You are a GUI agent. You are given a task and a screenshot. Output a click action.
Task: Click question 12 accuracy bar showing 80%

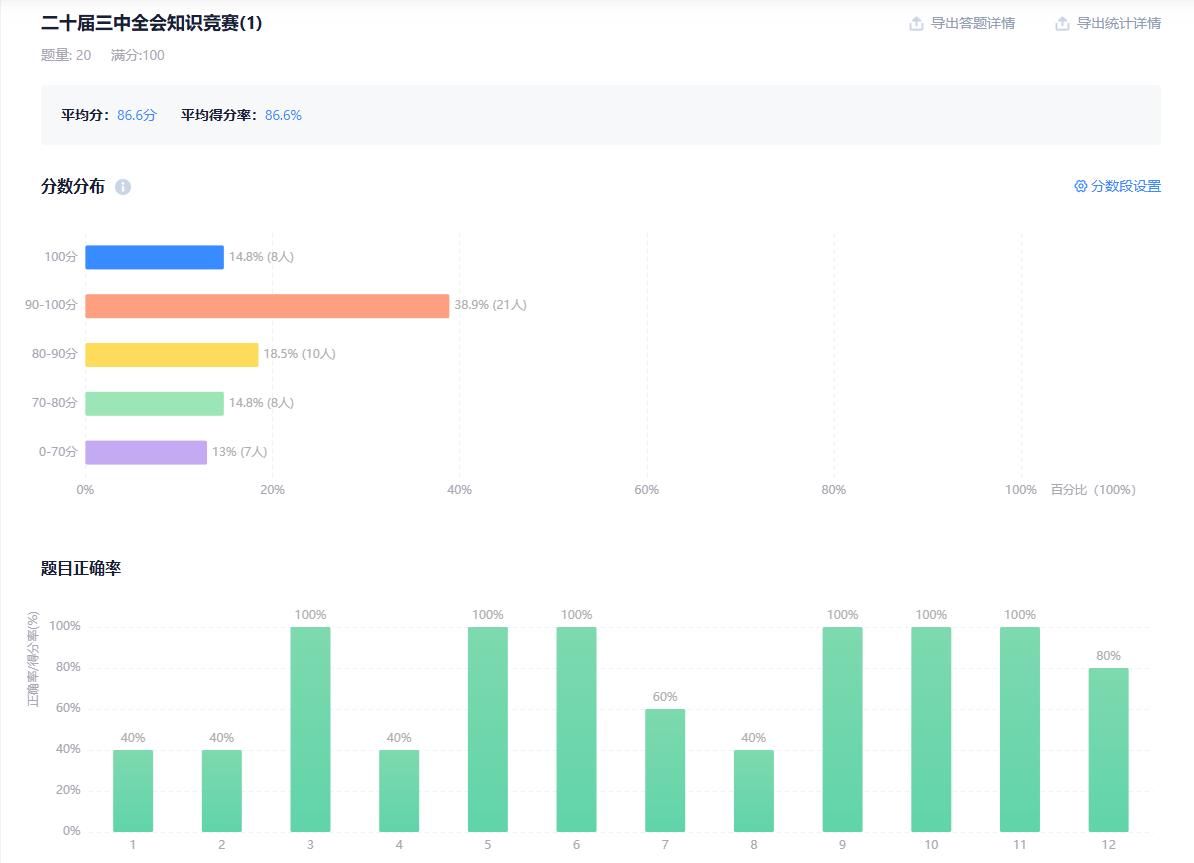[1108, 749]
